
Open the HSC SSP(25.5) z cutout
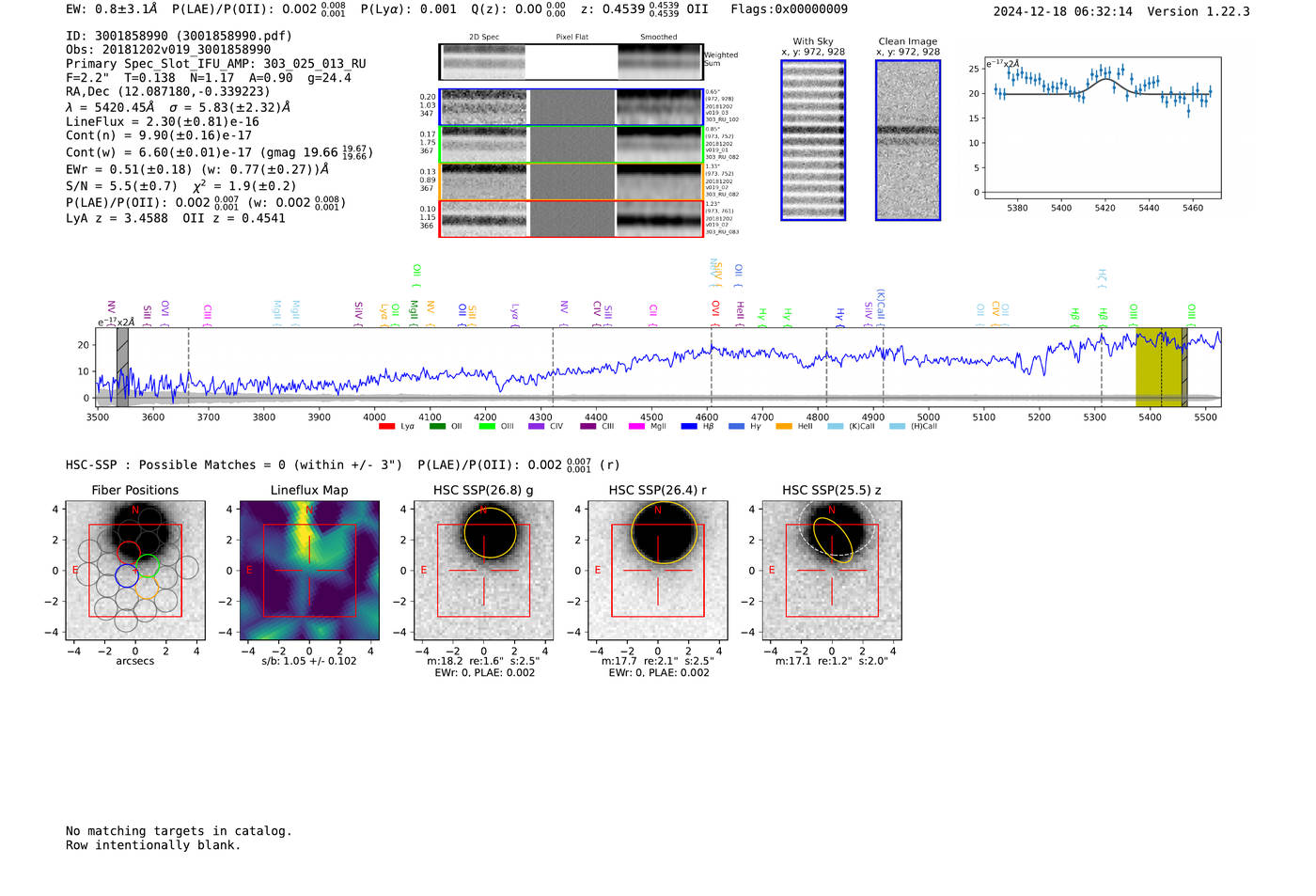point(831,571)
